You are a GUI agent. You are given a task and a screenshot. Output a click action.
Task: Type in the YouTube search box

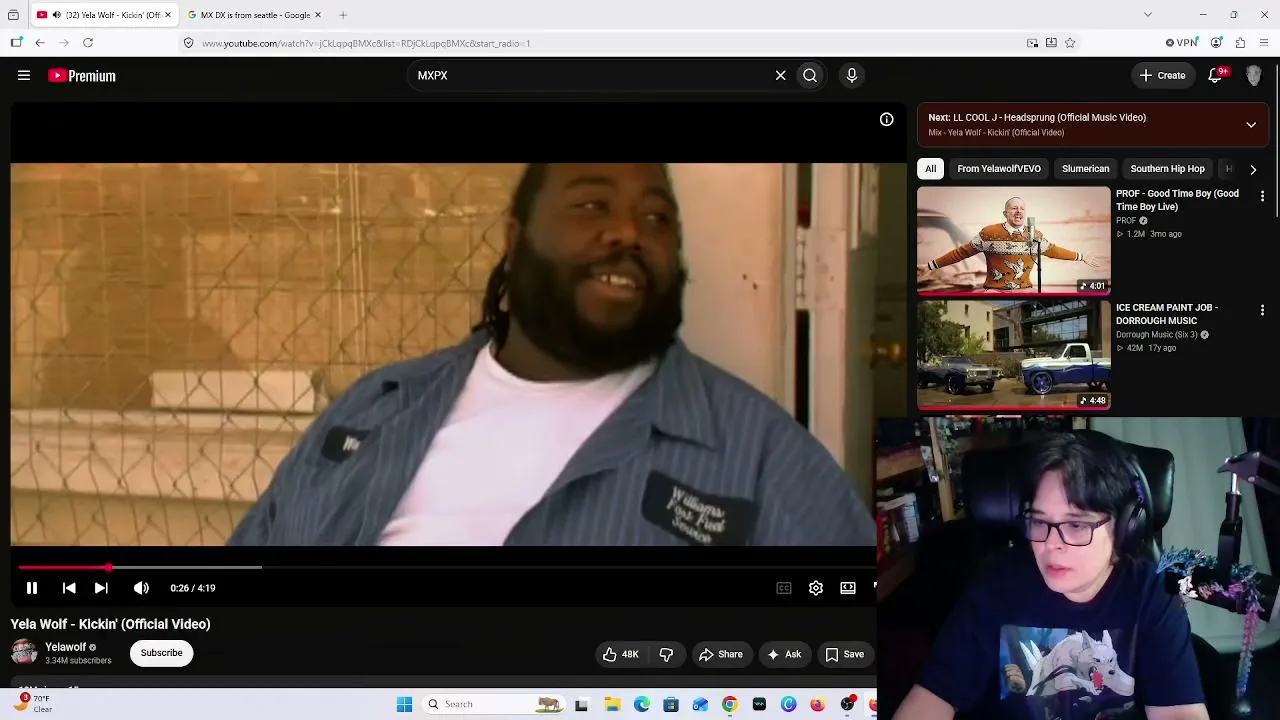click(590, 75)
